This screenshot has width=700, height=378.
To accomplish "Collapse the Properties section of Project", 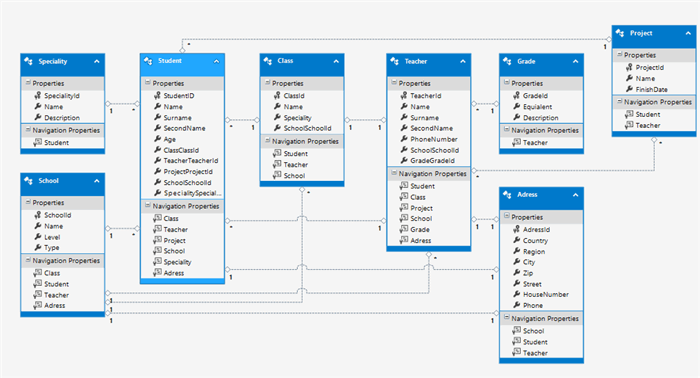I will tap(619, 54).
